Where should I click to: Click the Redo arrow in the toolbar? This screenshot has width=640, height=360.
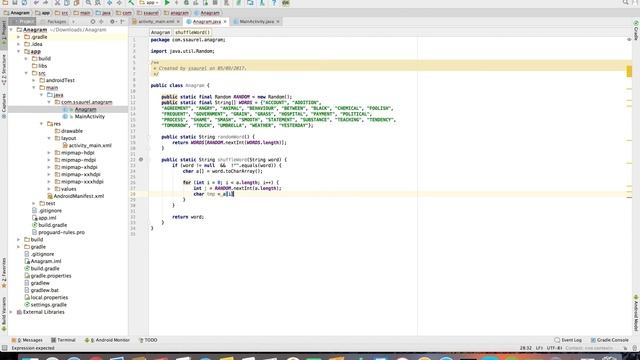(x=45, y=2)
